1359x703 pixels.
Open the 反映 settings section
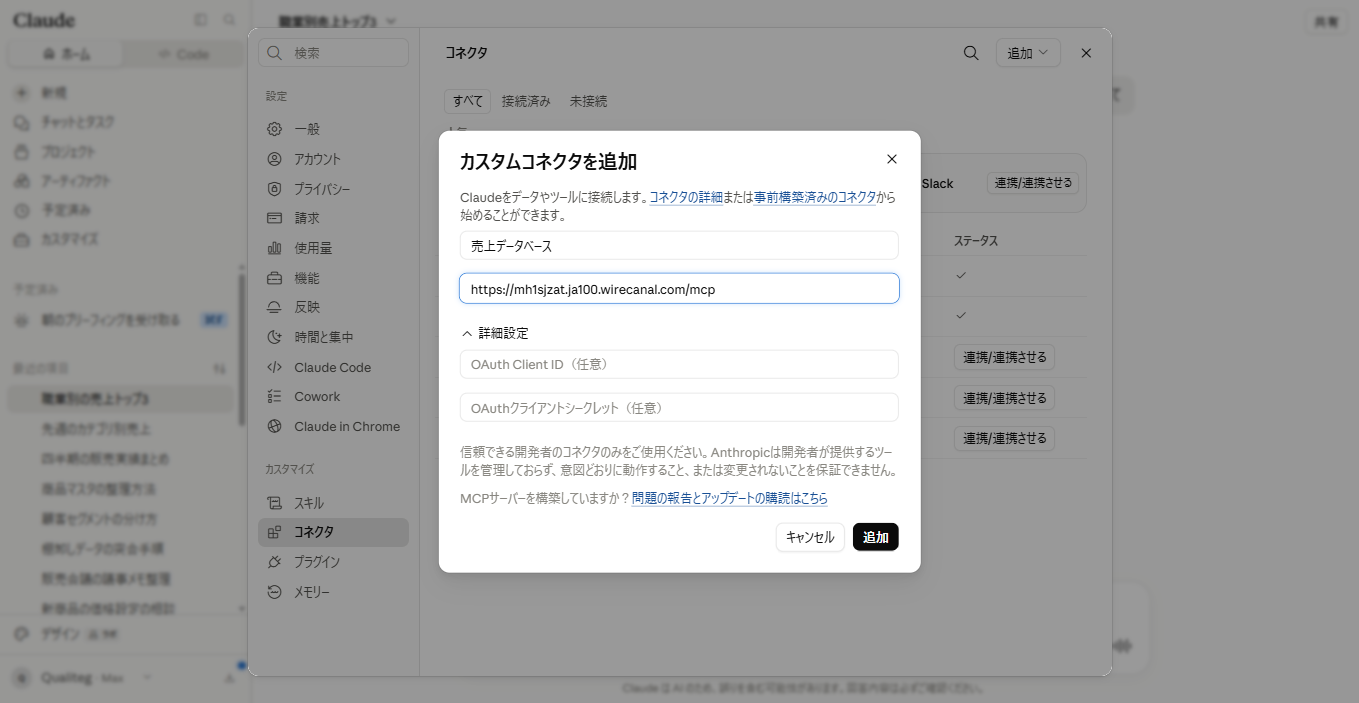(333, 307)
